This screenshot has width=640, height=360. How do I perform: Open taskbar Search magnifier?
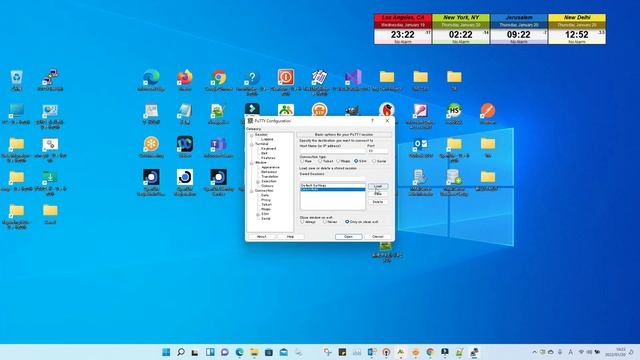pos(181,352)
